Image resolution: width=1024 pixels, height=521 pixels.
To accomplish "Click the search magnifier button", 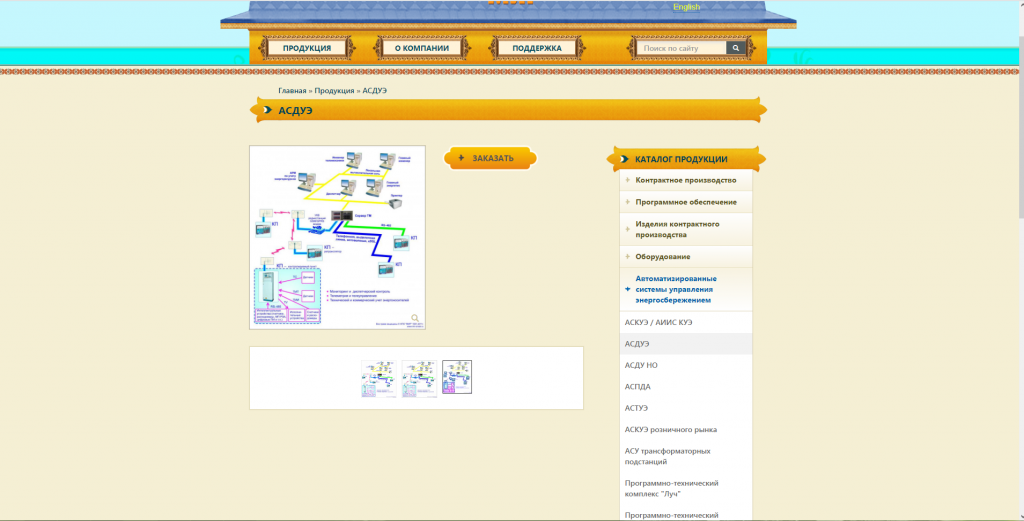I will point(736,48).
